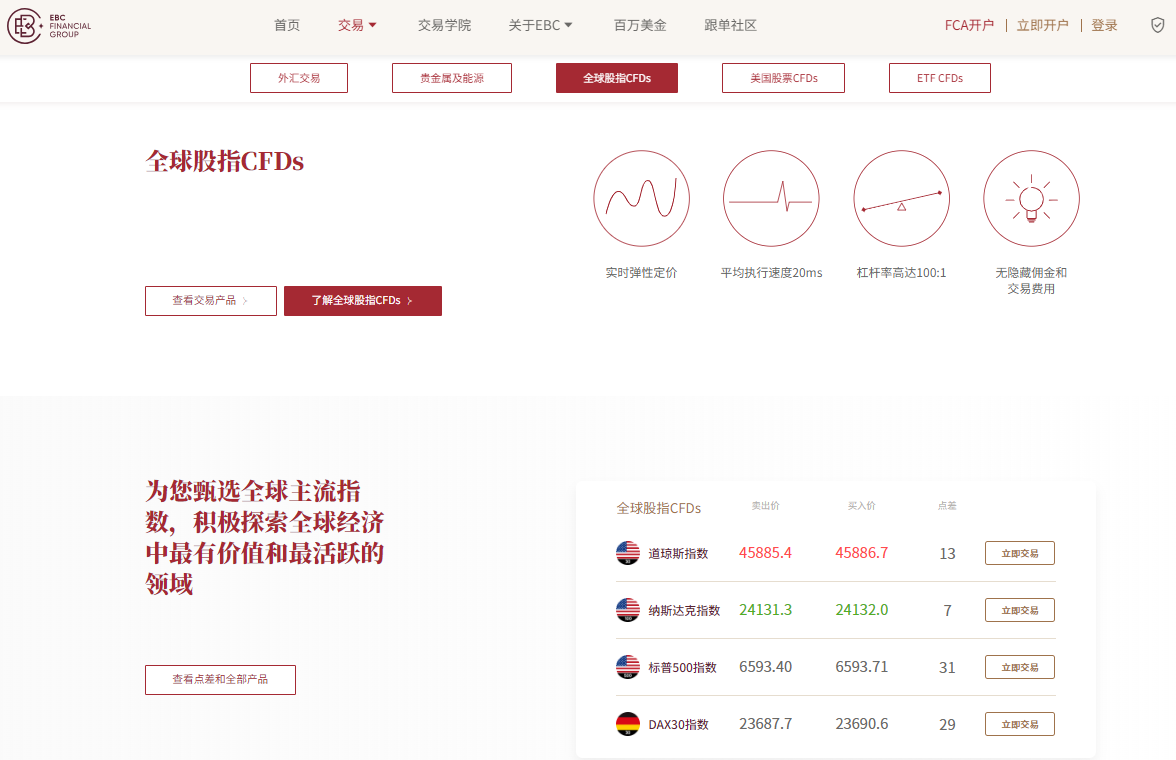
Task: Switch to the 外汇交易 tab
Action: click(x=298, y=78)
